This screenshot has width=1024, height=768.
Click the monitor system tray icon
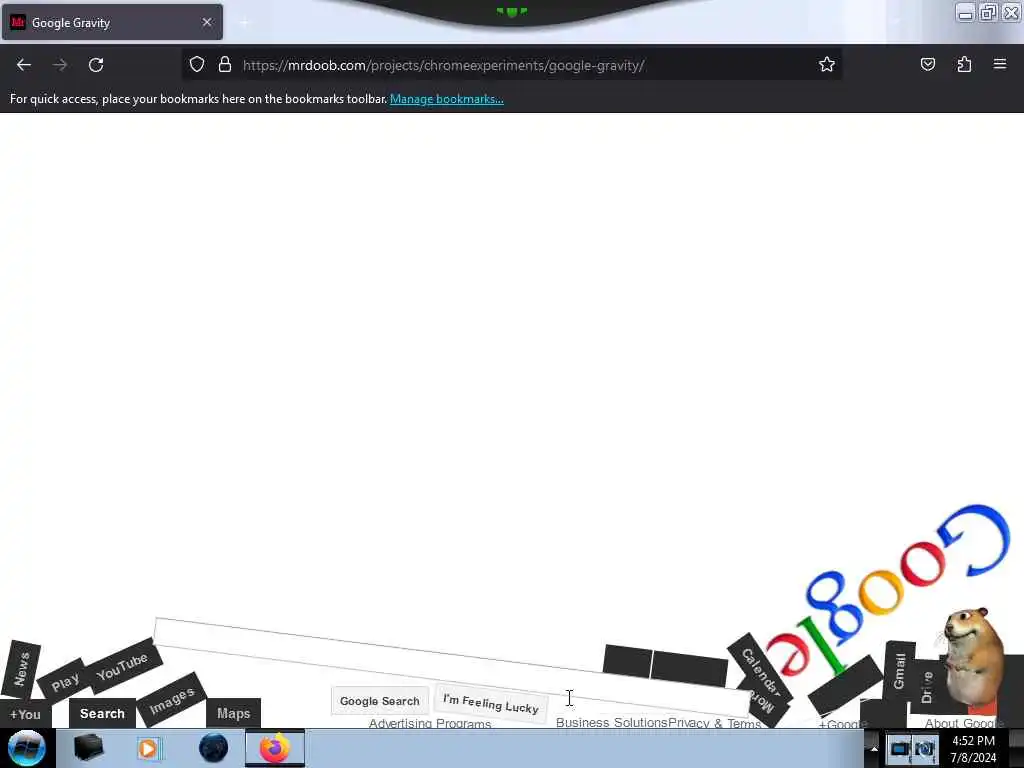tap(899, 748)
